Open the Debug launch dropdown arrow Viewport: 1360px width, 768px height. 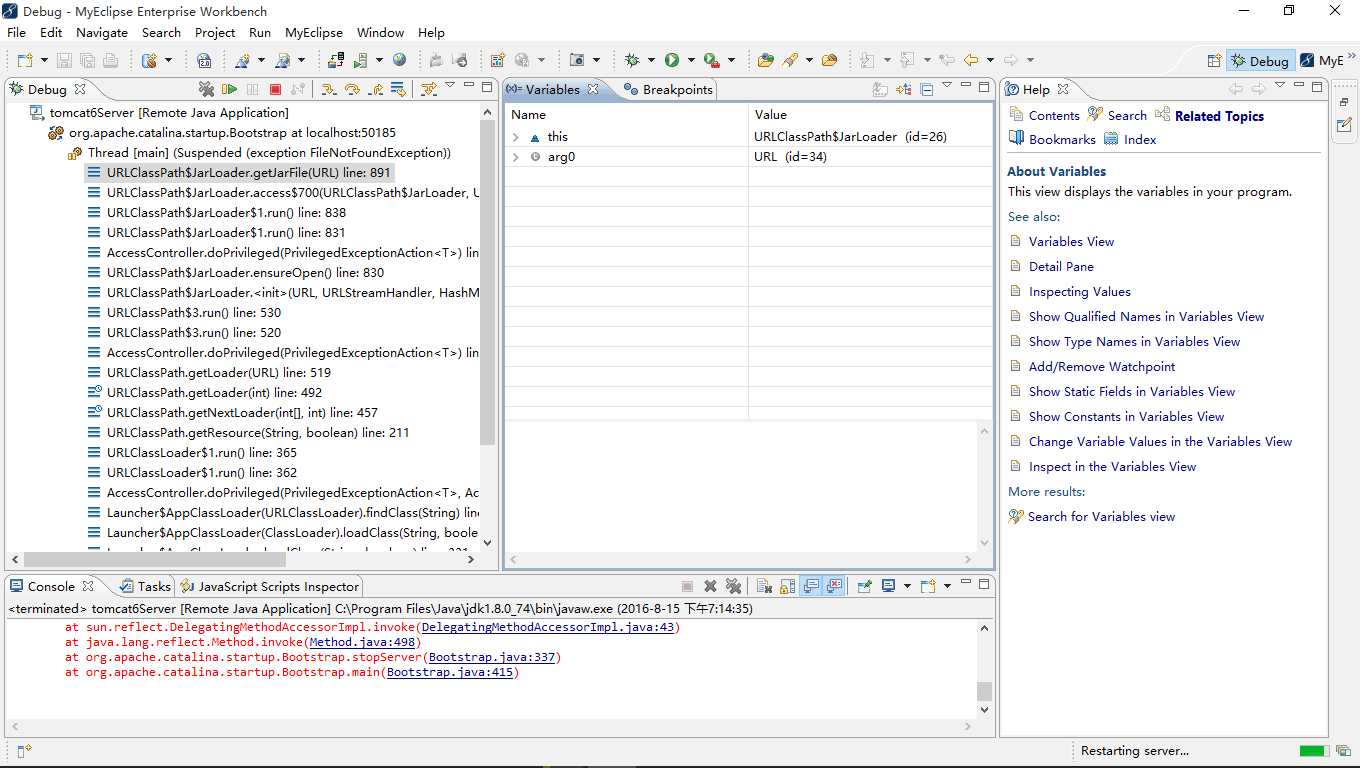[650, 60]
